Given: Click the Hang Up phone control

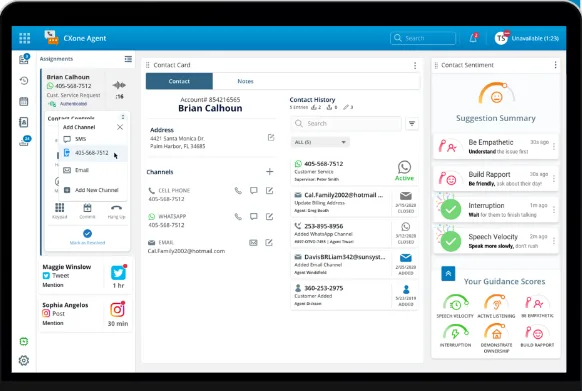Looking at the screenshot, I should coord(117,211).
